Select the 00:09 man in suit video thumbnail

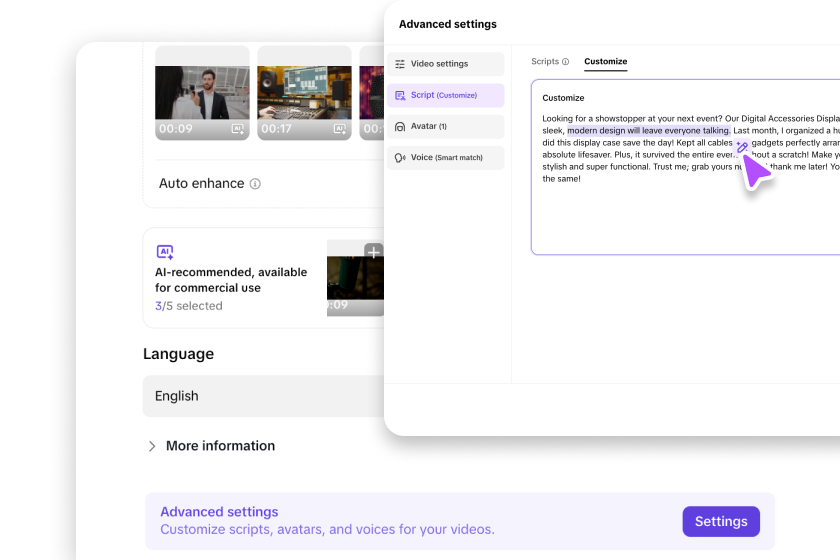202,93
